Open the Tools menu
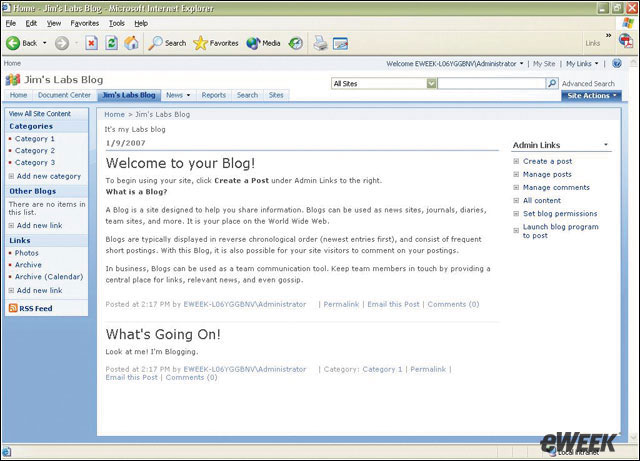 tap(117, 23)
